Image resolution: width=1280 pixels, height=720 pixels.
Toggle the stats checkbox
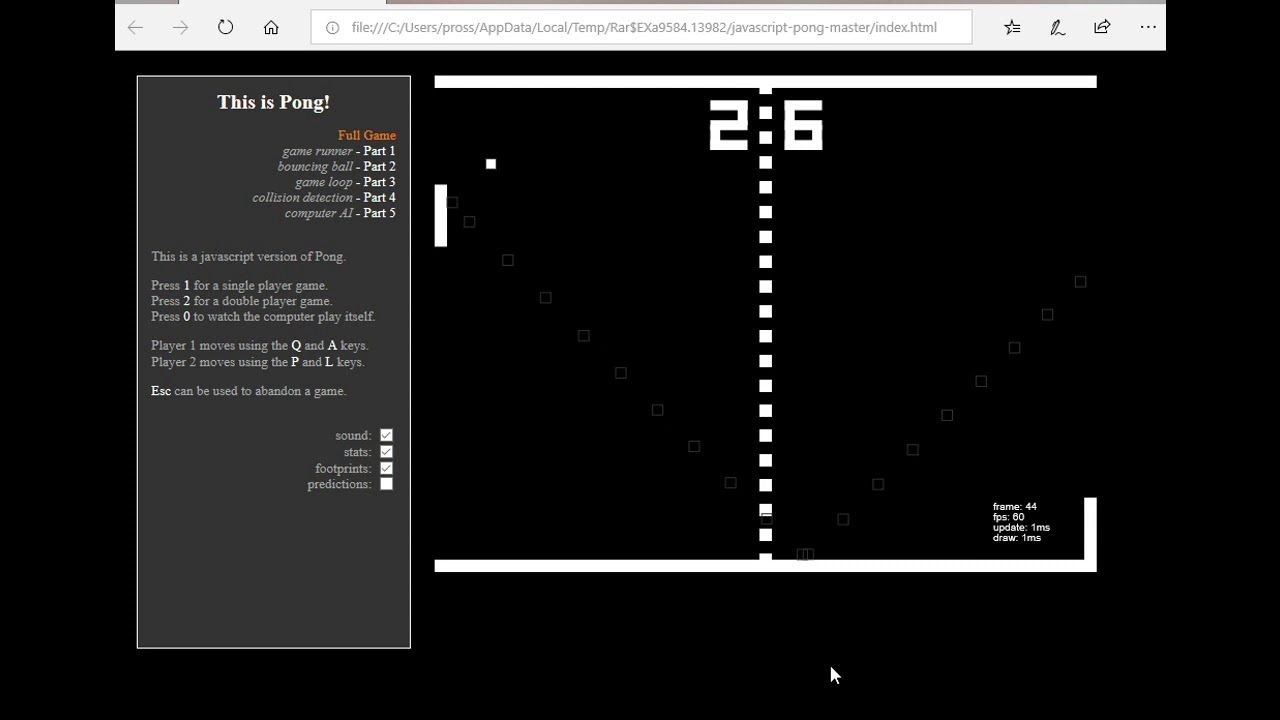point(386,452)
